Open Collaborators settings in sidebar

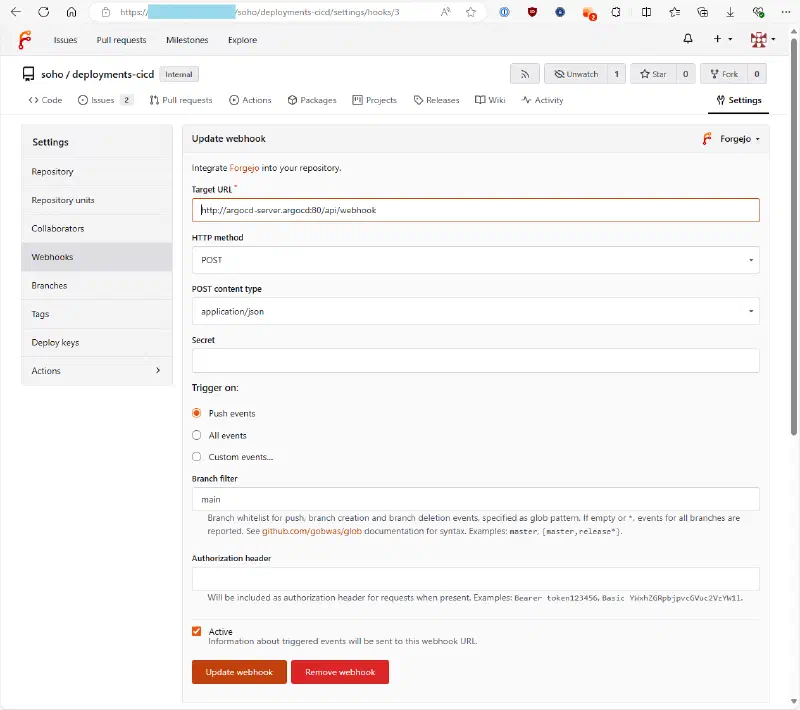click(x=96, y=229)
